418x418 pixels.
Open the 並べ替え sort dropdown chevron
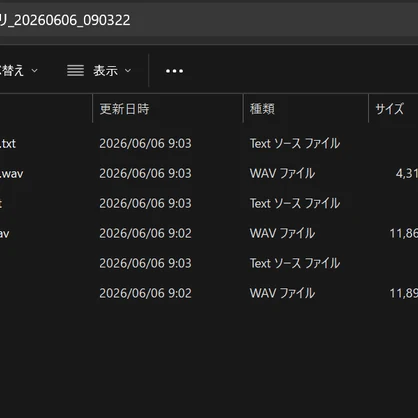(34, 71)
